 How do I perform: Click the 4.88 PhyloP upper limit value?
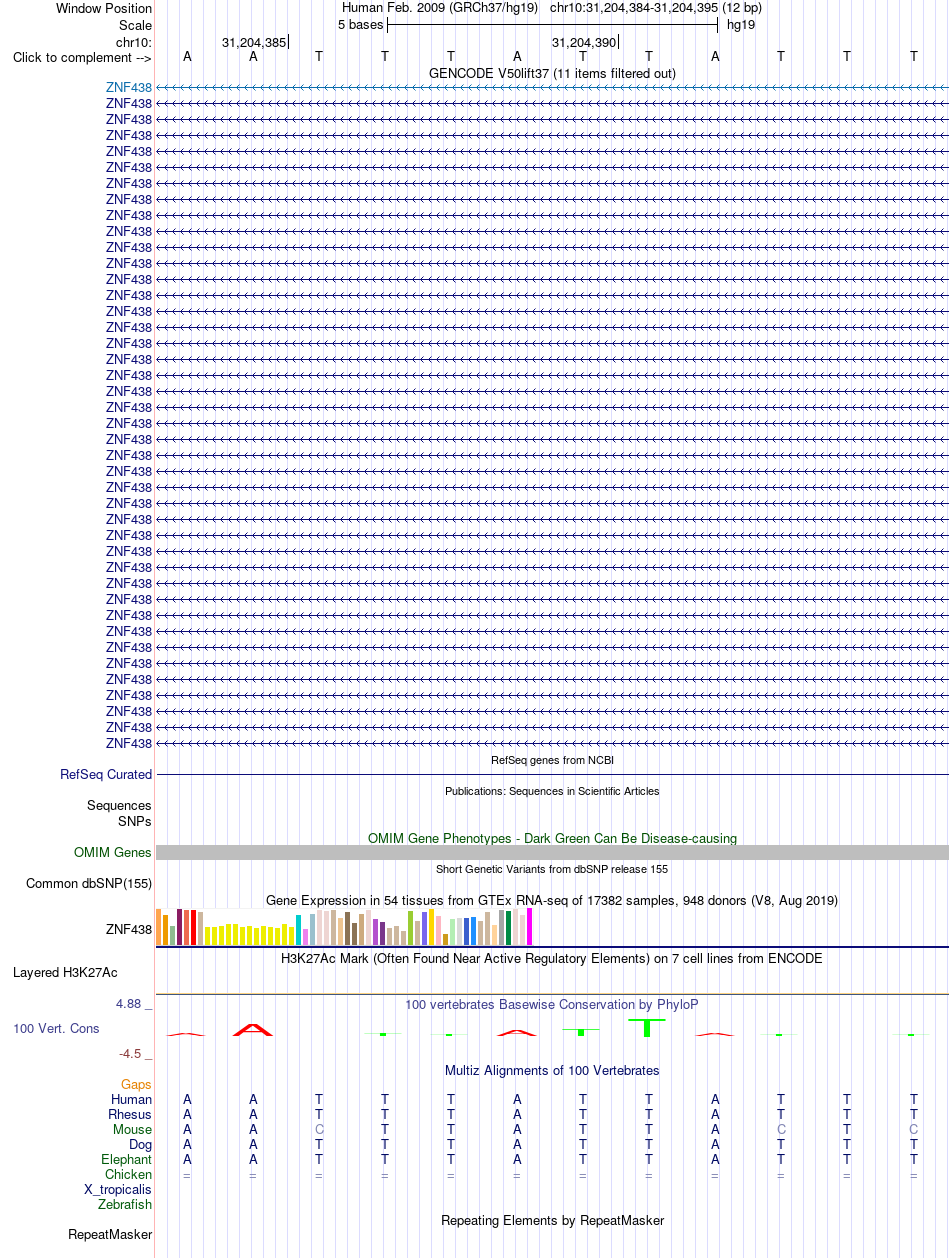click(132, 1004)
